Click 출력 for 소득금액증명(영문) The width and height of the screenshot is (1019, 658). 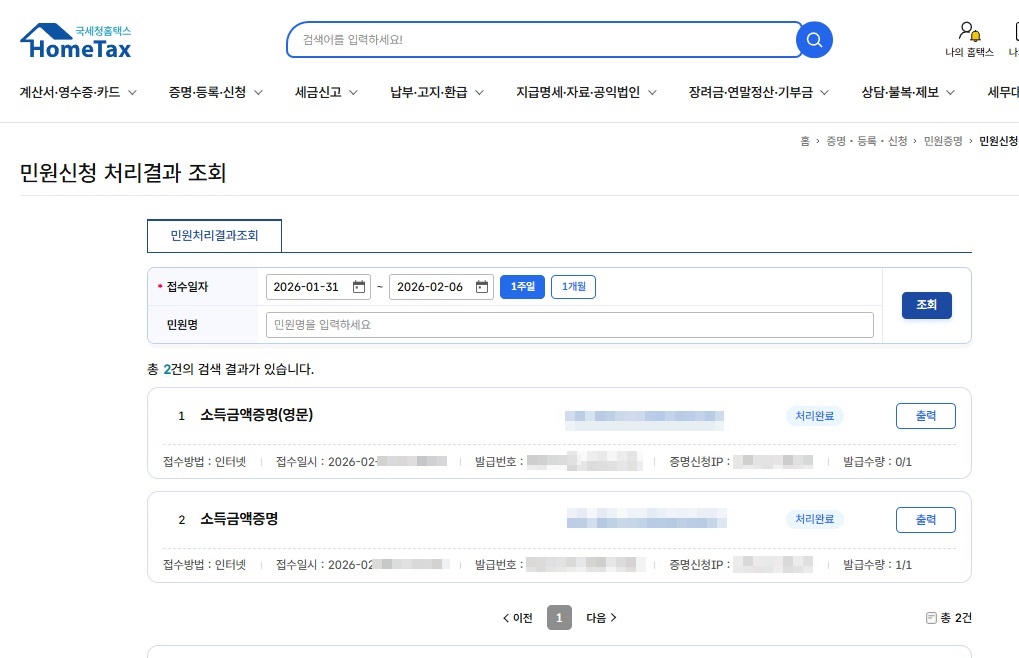click(x=925, y=415)
